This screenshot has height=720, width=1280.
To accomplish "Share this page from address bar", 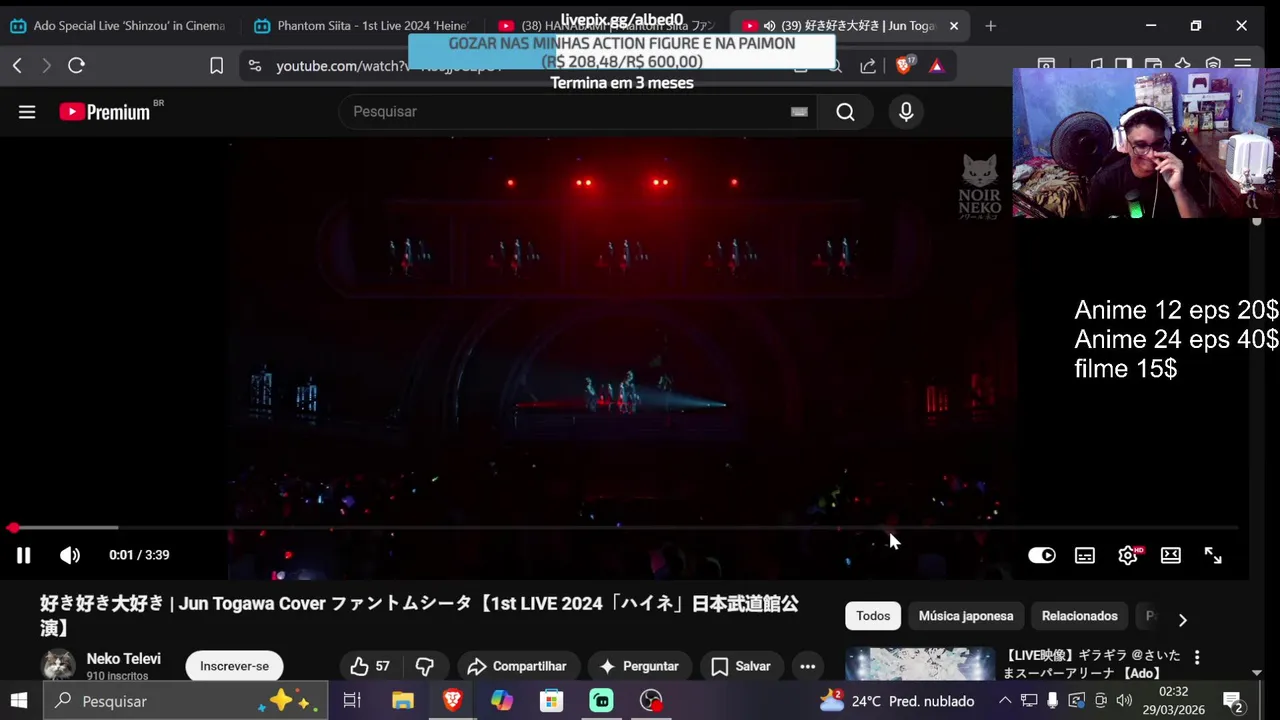I will pyautogui.click(x=868, y=66).
